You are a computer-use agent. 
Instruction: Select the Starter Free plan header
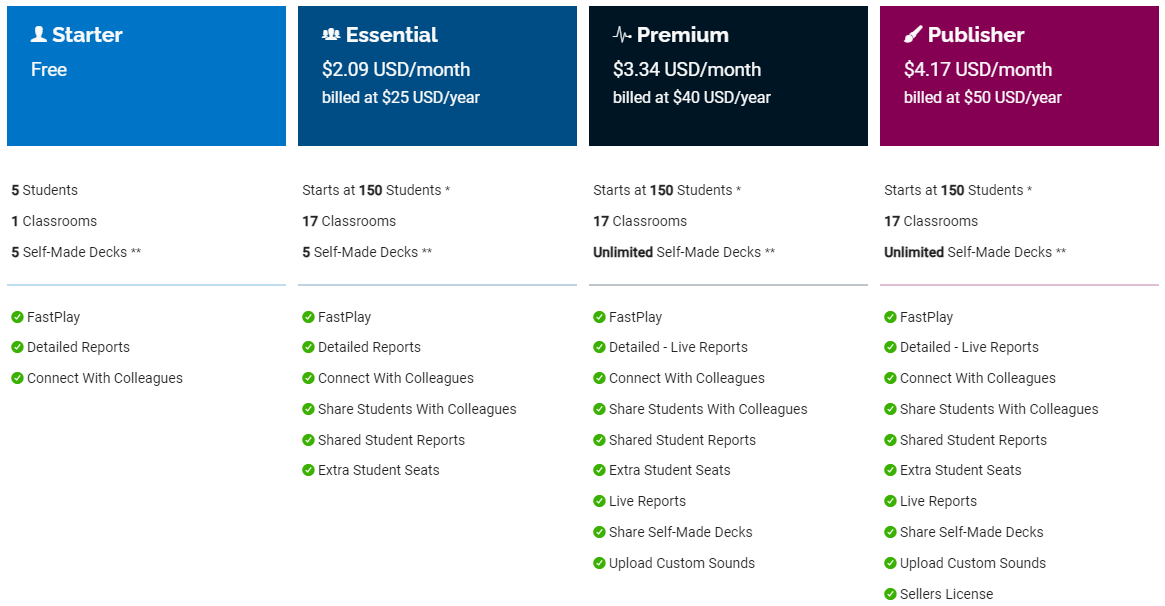(x=146, y=76)
